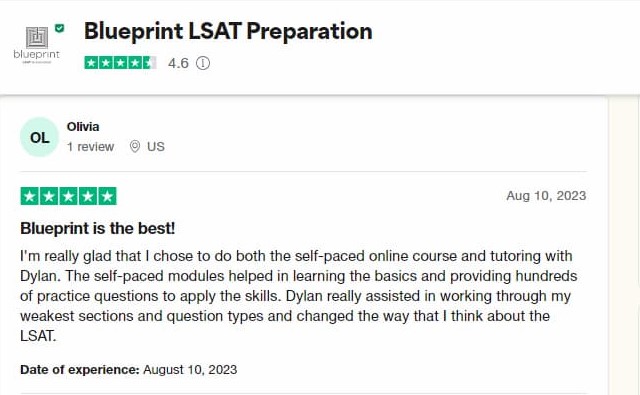Viewport: 640px width, 395px height.
Task: Click the US country label
Action: tap(156, 146)
